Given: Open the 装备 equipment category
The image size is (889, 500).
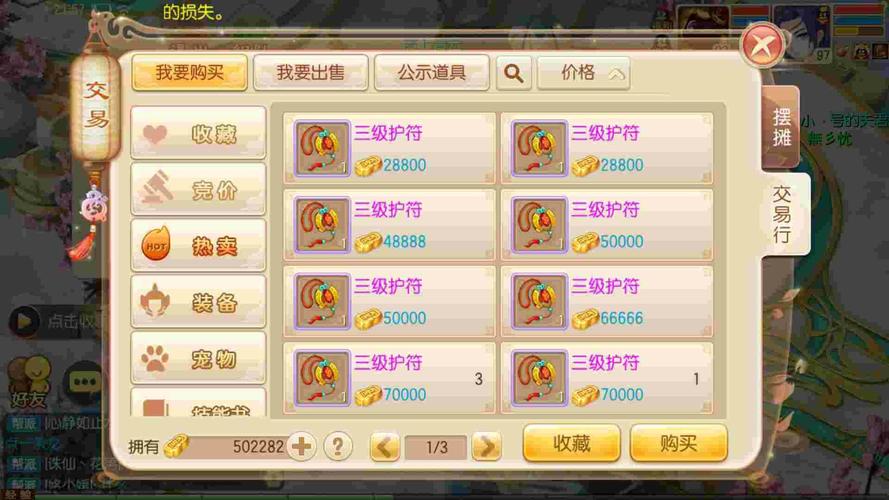Looking at the screenshot, I should (198, 302).
